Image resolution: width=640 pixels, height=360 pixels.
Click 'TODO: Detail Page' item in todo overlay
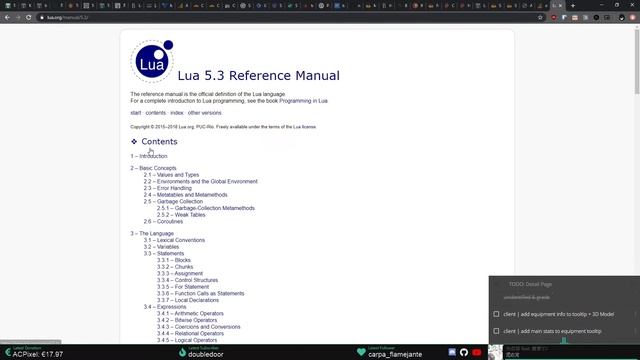click(x=530, y=284)
